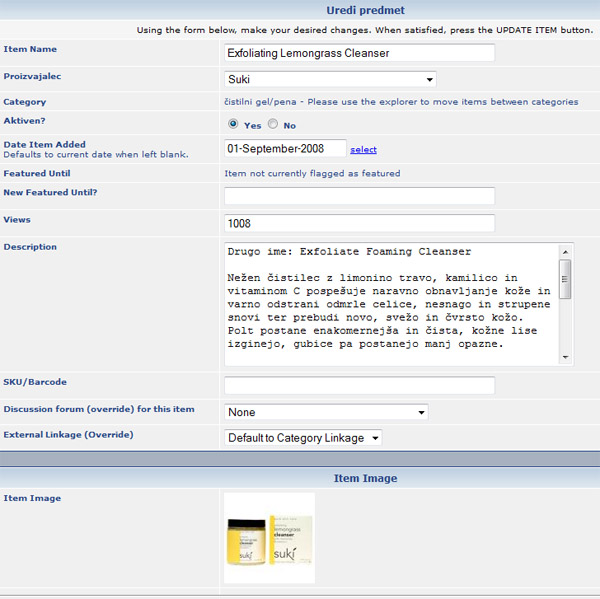Image resolution: width=600 pixels, height=599 pixels.
Task: Click the External Linkage (Override) label
Action: [x=68, y=435]
